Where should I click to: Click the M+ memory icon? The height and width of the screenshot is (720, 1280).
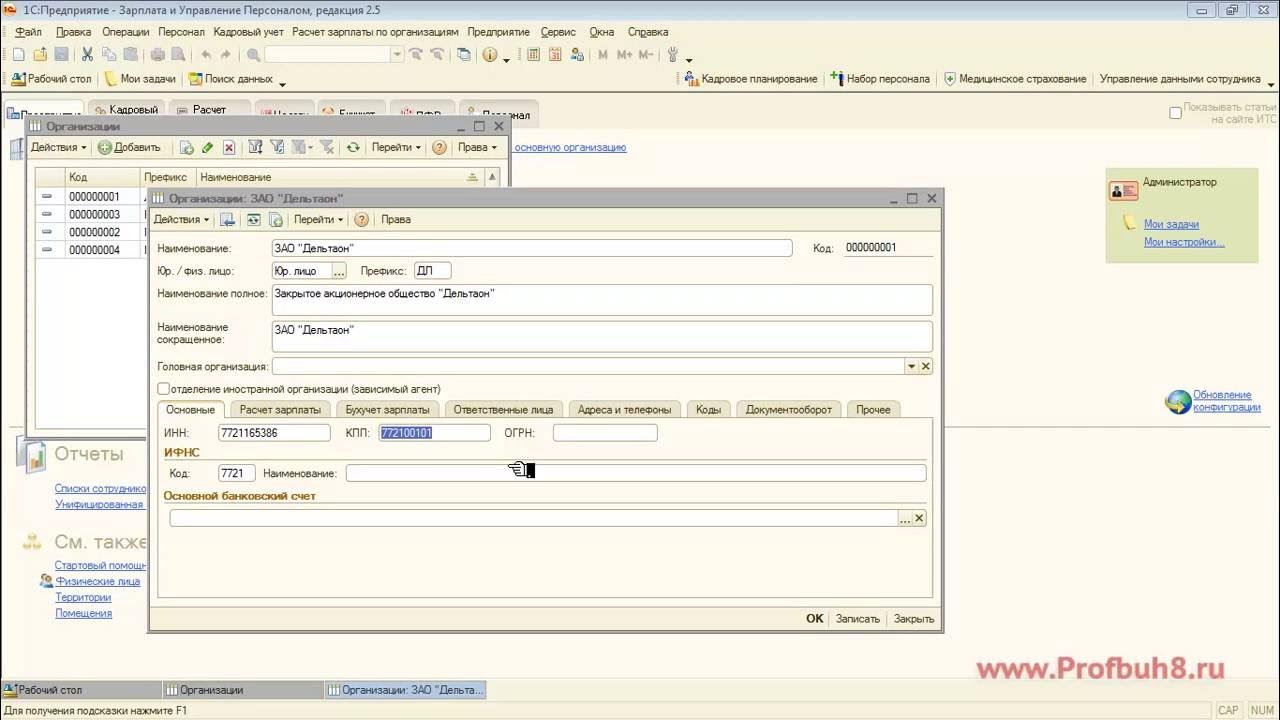[624, 55]
